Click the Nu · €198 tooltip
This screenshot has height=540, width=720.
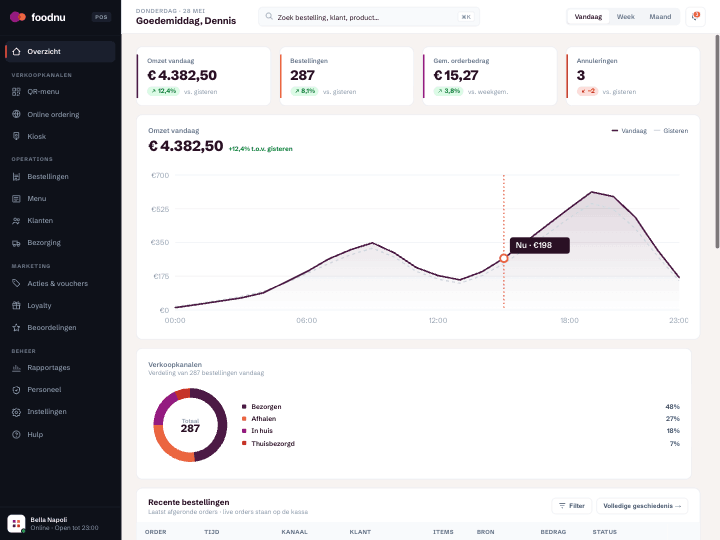pos(540,245)
